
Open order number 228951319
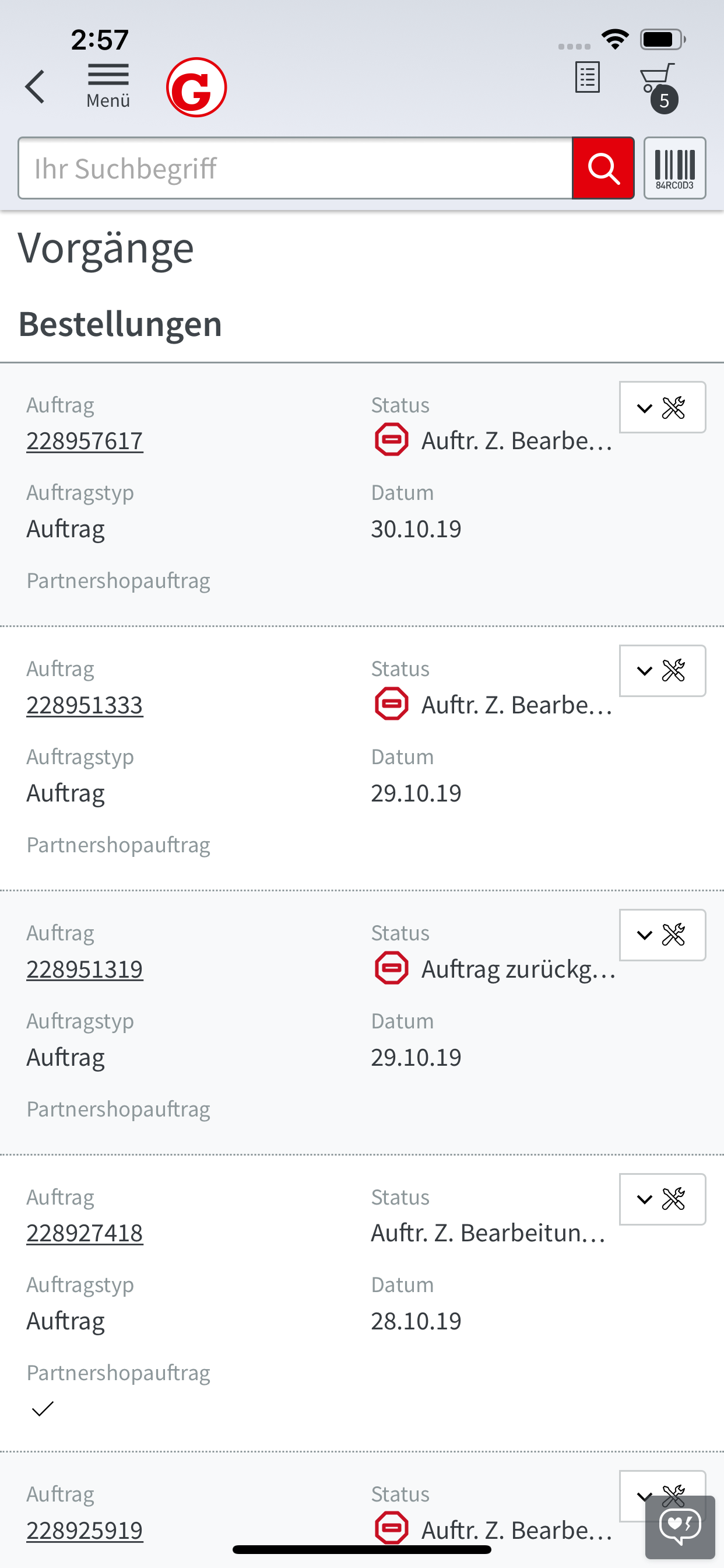[85, 969]
